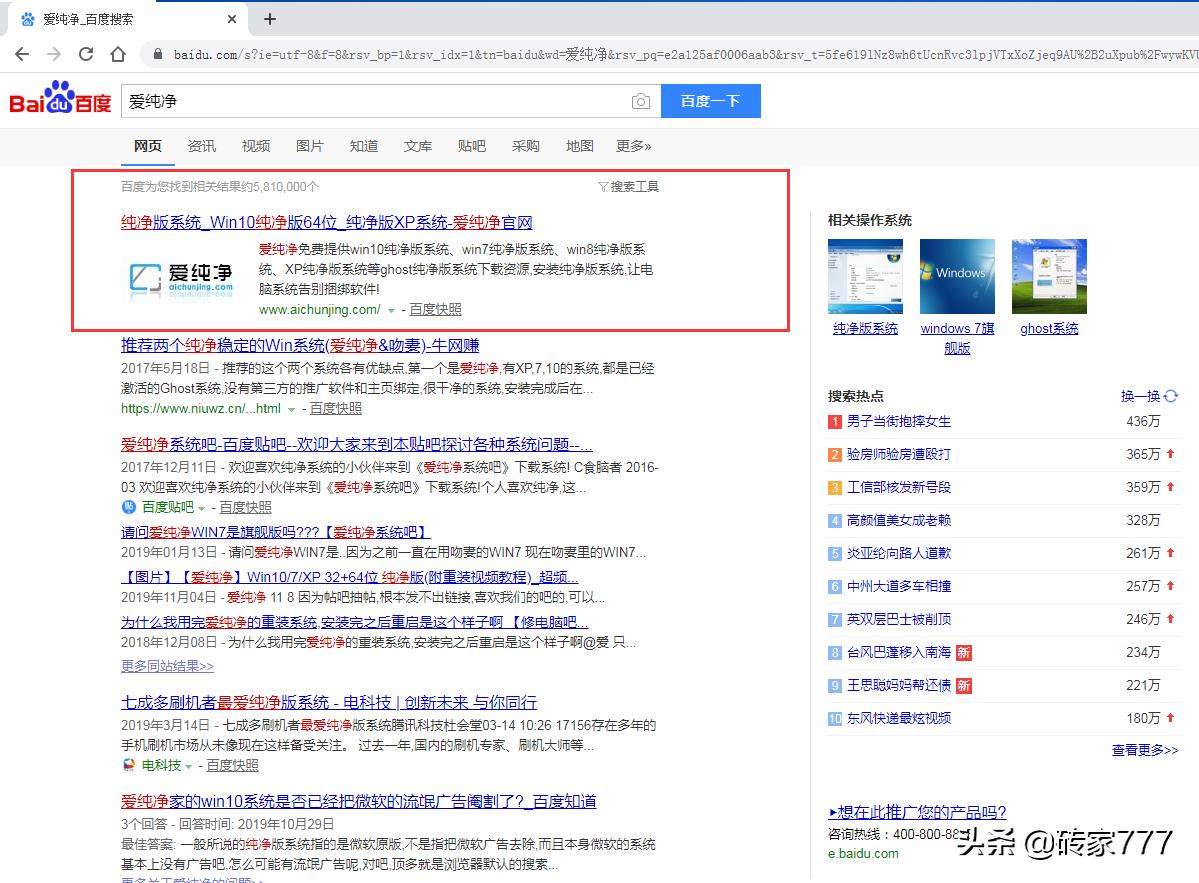Click the 换一换 refresh icon beside 搜索热点

point(1170,396)
